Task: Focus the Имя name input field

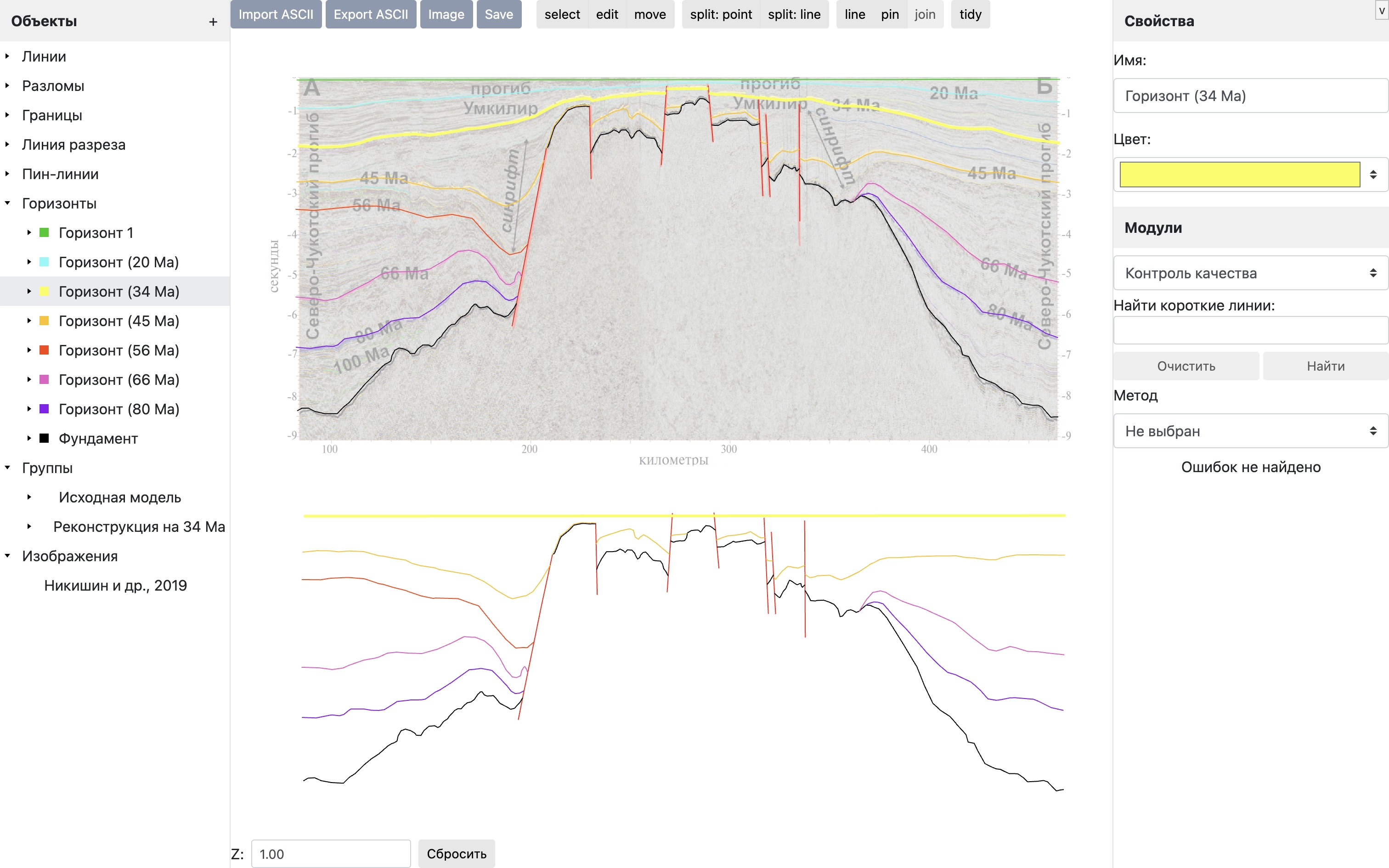Action: pyautogui.click(x=1251, y=96)
